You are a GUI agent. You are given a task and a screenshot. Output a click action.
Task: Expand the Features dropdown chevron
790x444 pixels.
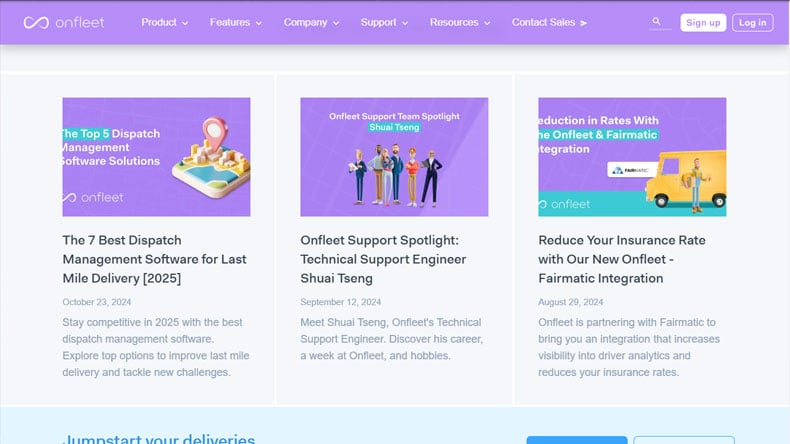[258, 23]
